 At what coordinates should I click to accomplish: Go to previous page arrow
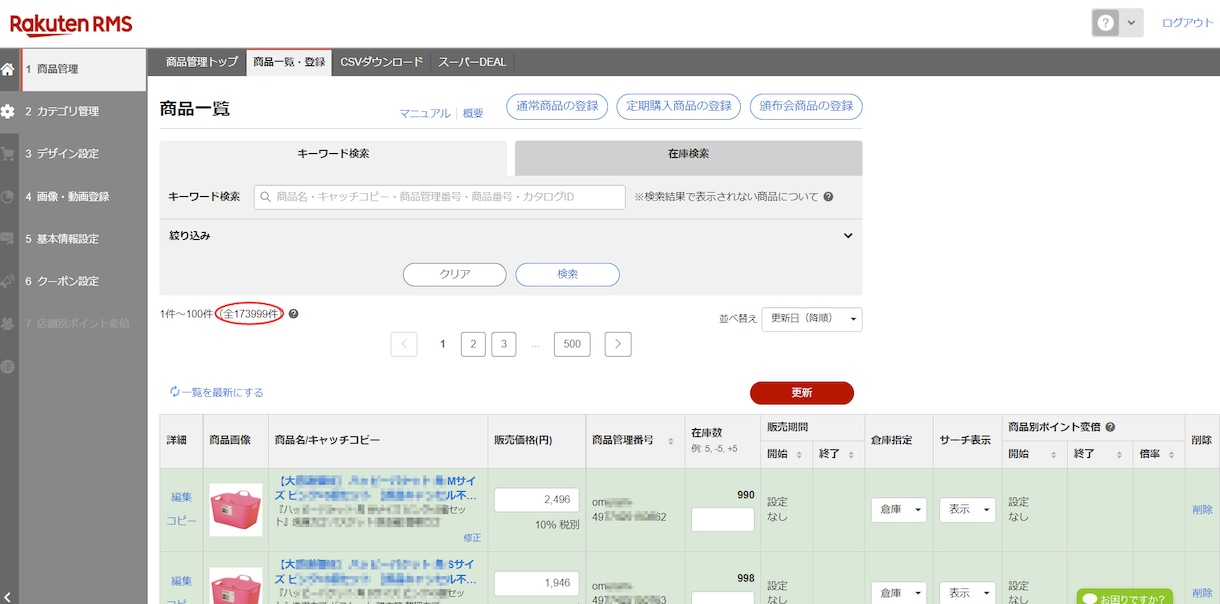pyautogui.click(x=404, y=344)
